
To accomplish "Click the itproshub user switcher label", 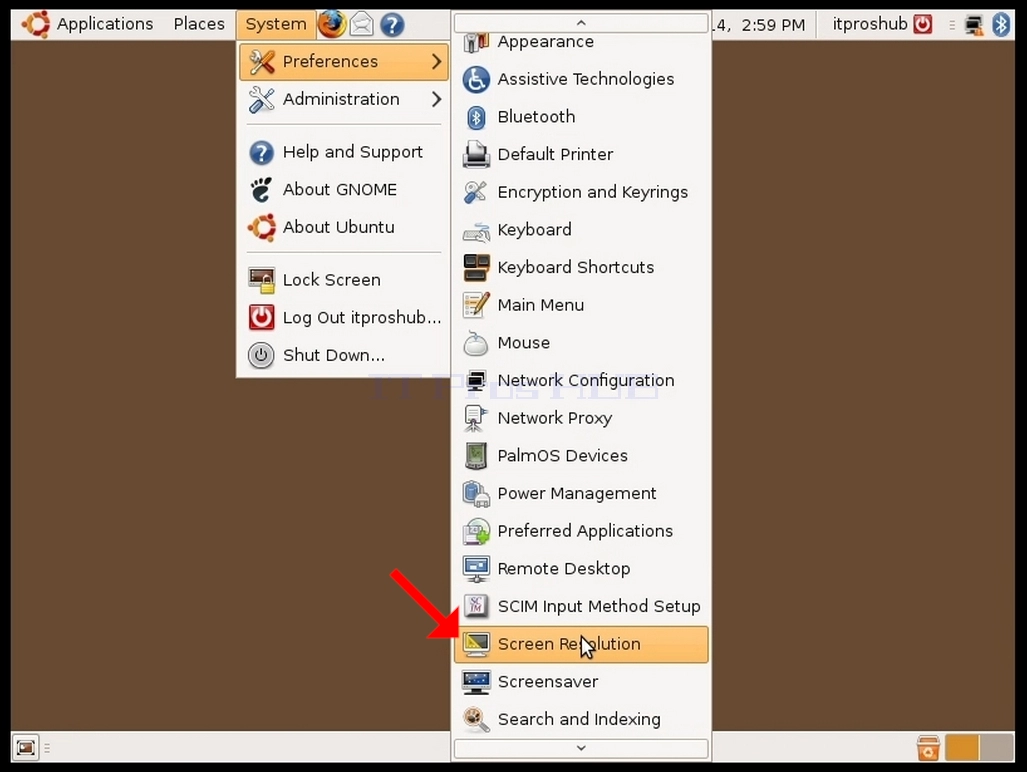I will click(x=870, y=24).
